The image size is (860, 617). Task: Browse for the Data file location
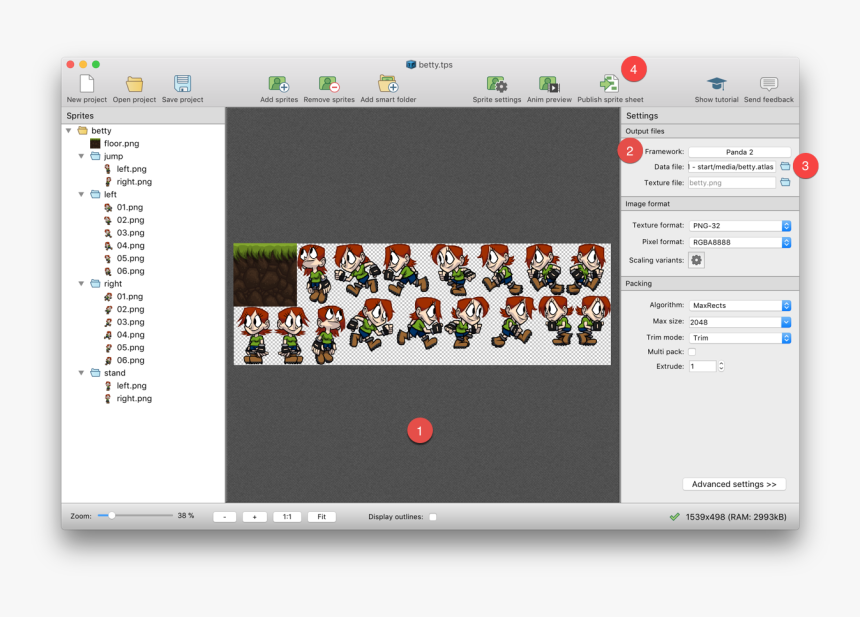tap(784, 167)
